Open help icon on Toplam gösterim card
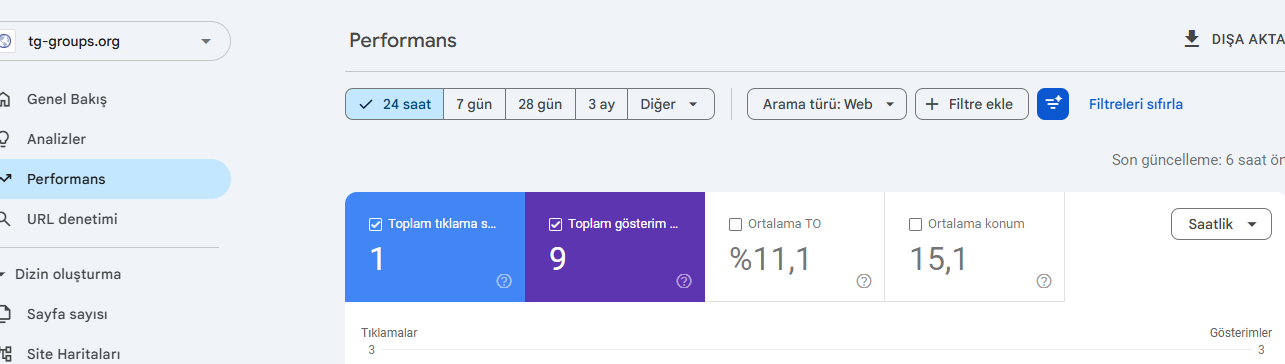The image size is (1285, 364). [684, 281]
